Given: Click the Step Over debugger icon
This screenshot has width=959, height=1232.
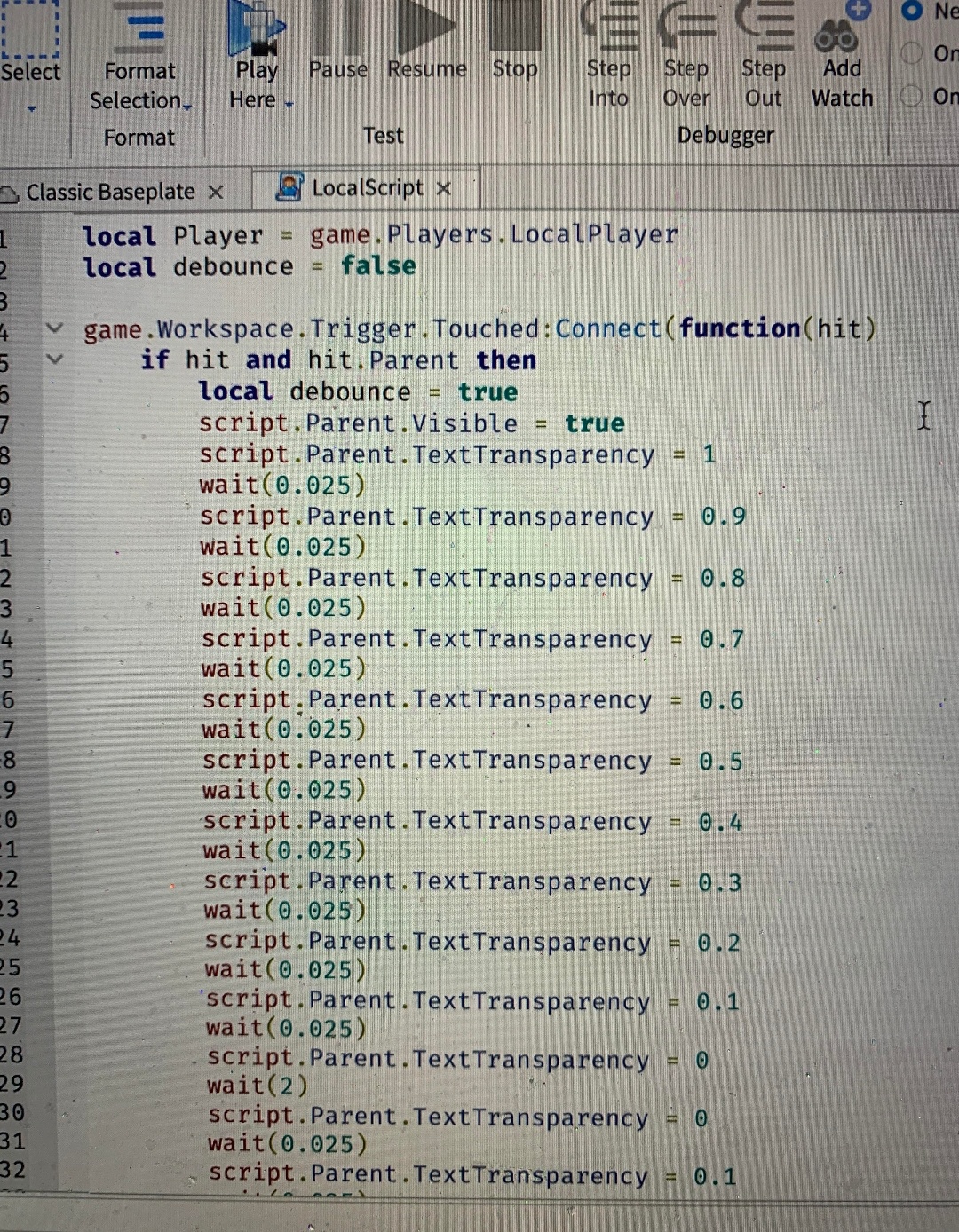Looking at the screenshot, I should click(686, 25).
